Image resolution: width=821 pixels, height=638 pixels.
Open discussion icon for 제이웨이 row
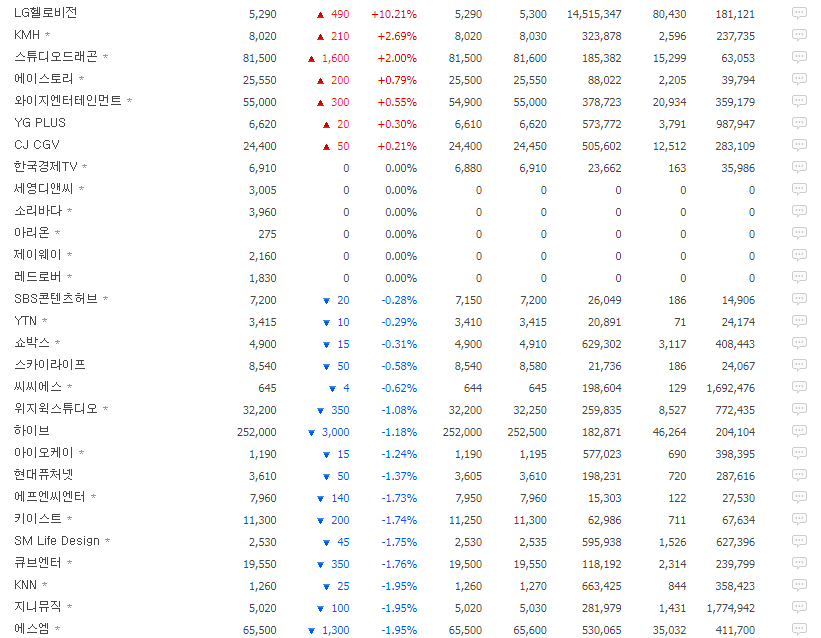pos(799,255)
